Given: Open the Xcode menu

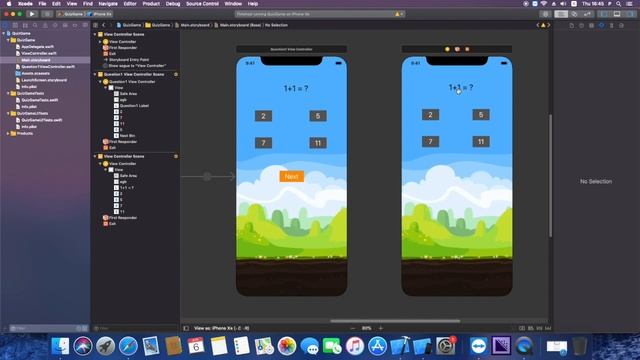Looking at the screenshot, I should pos(25,4).
